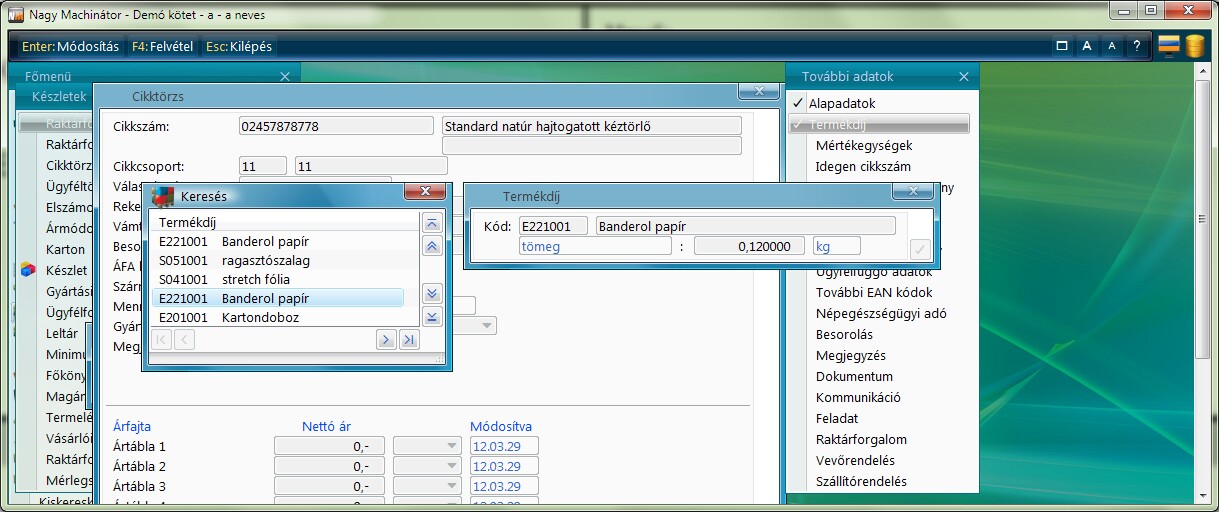Open Szállítórendelés entry

click(x=861, y=481)
